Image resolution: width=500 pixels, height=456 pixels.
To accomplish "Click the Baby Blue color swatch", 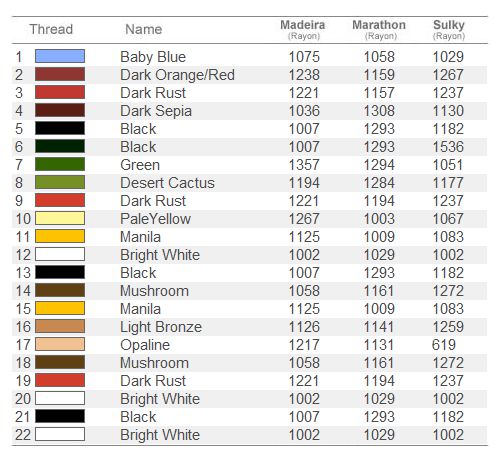I will [60, 56].
